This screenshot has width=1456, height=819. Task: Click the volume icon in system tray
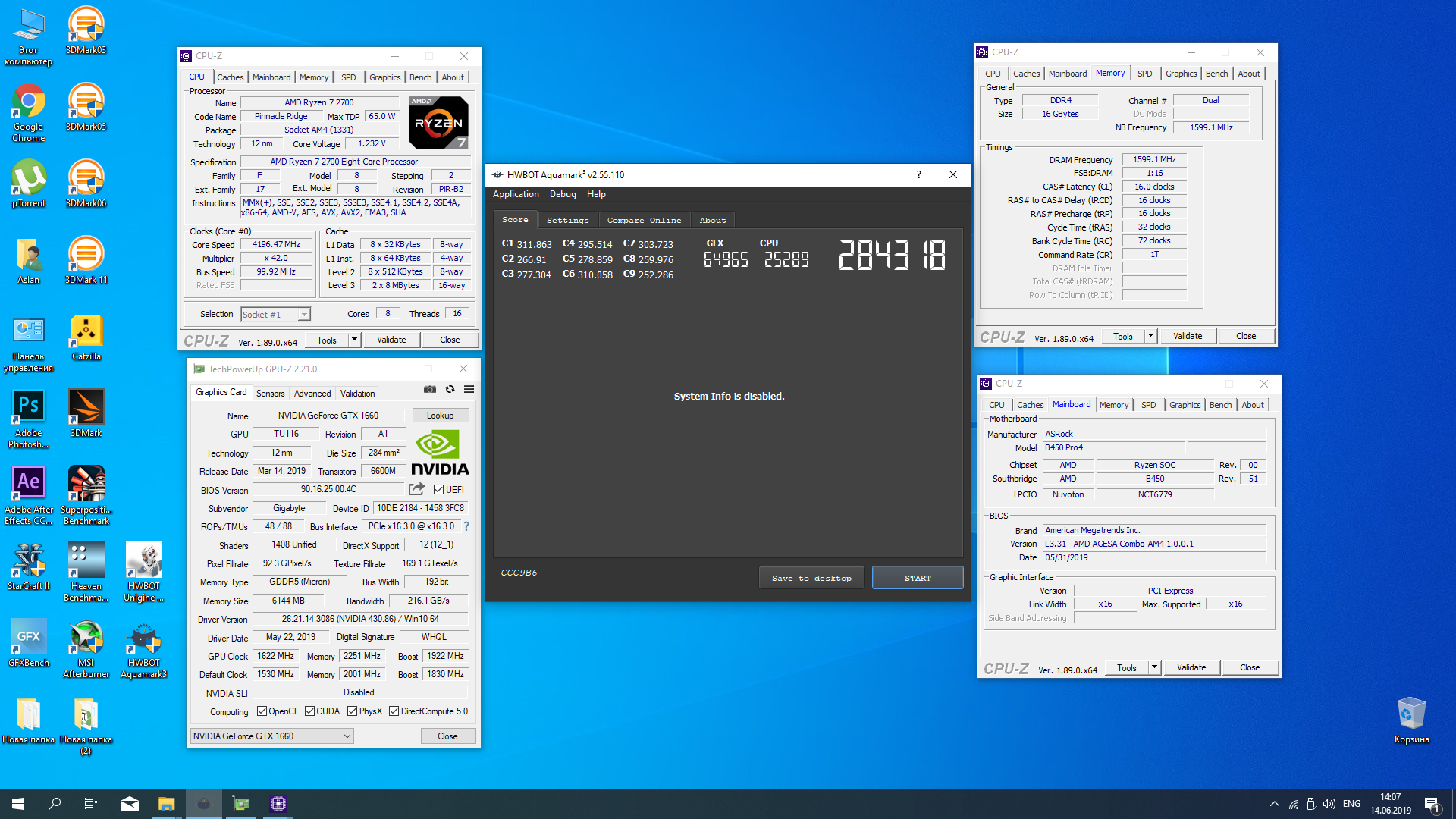(1329, 804)
